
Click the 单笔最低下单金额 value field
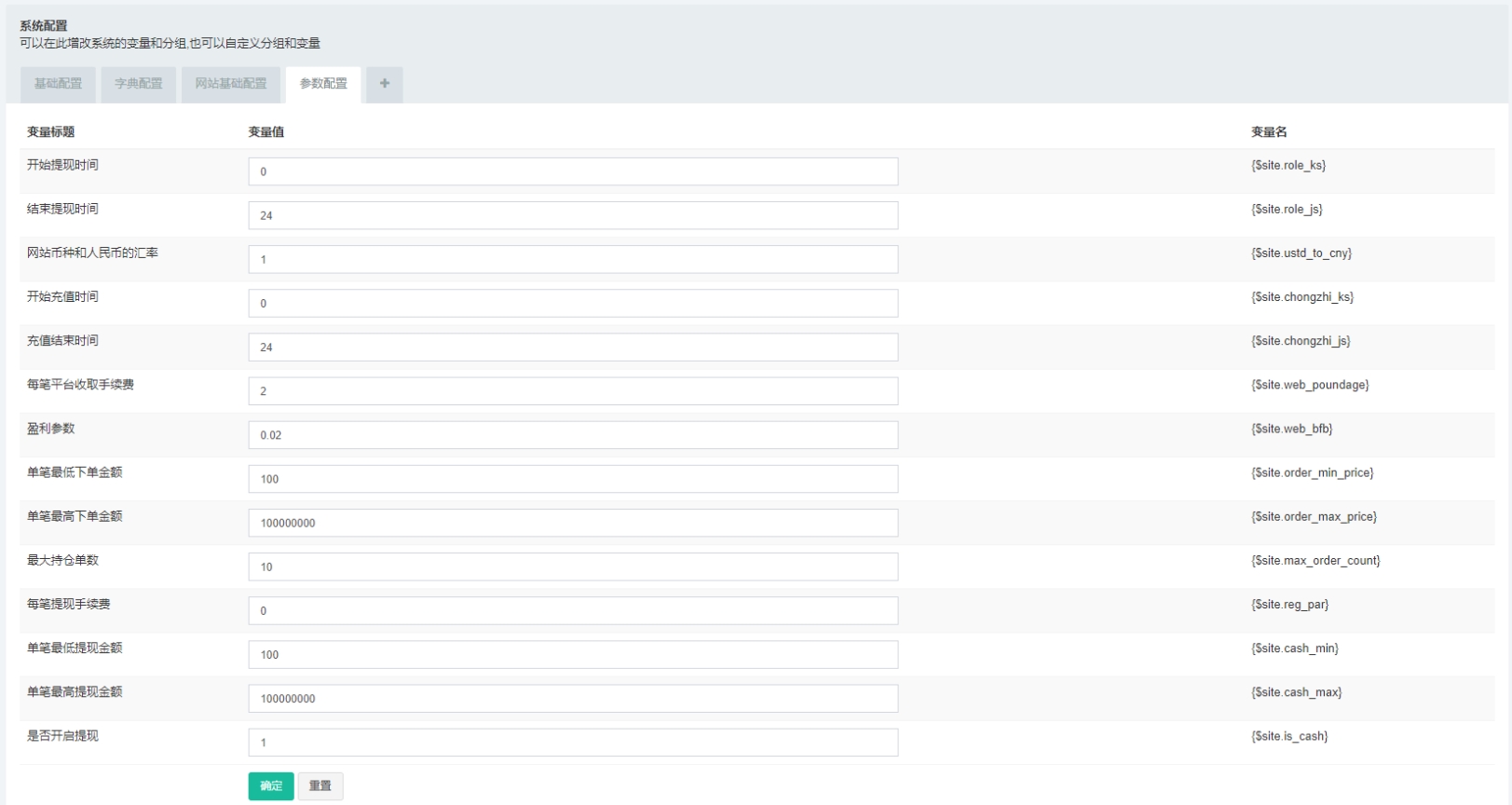(x=573, y=479)
